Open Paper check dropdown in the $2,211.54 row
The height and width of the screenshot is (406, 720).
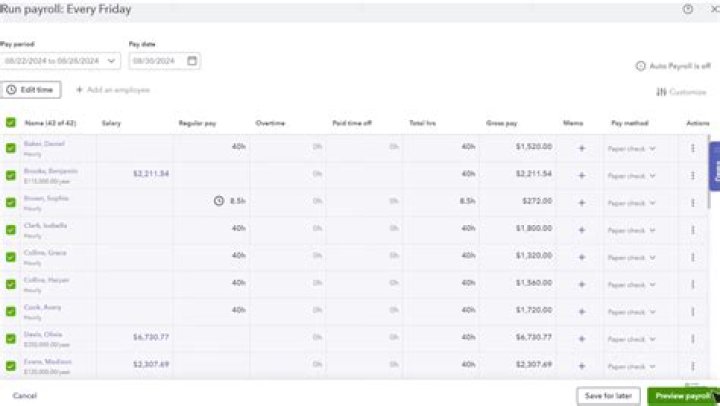pyautogui.click(x=631, y=176)
